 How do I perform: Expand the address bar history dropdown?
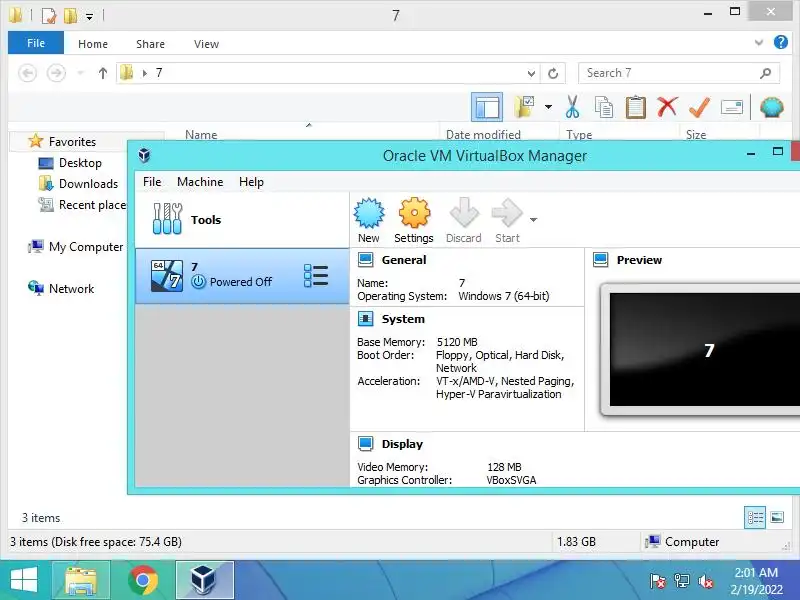click(531, 73)
